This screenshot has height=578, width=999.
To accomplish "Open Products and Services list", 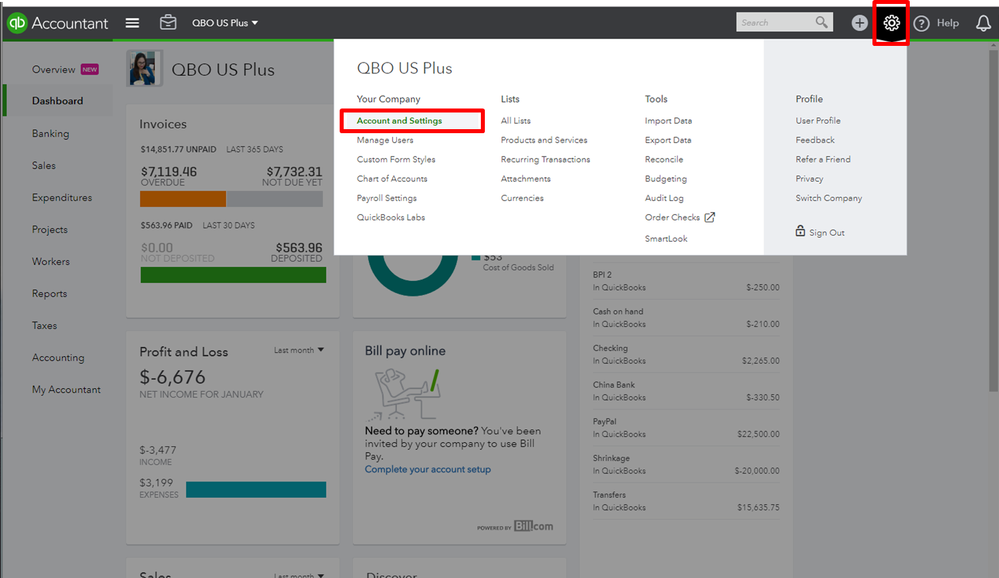I will point(543,140).
